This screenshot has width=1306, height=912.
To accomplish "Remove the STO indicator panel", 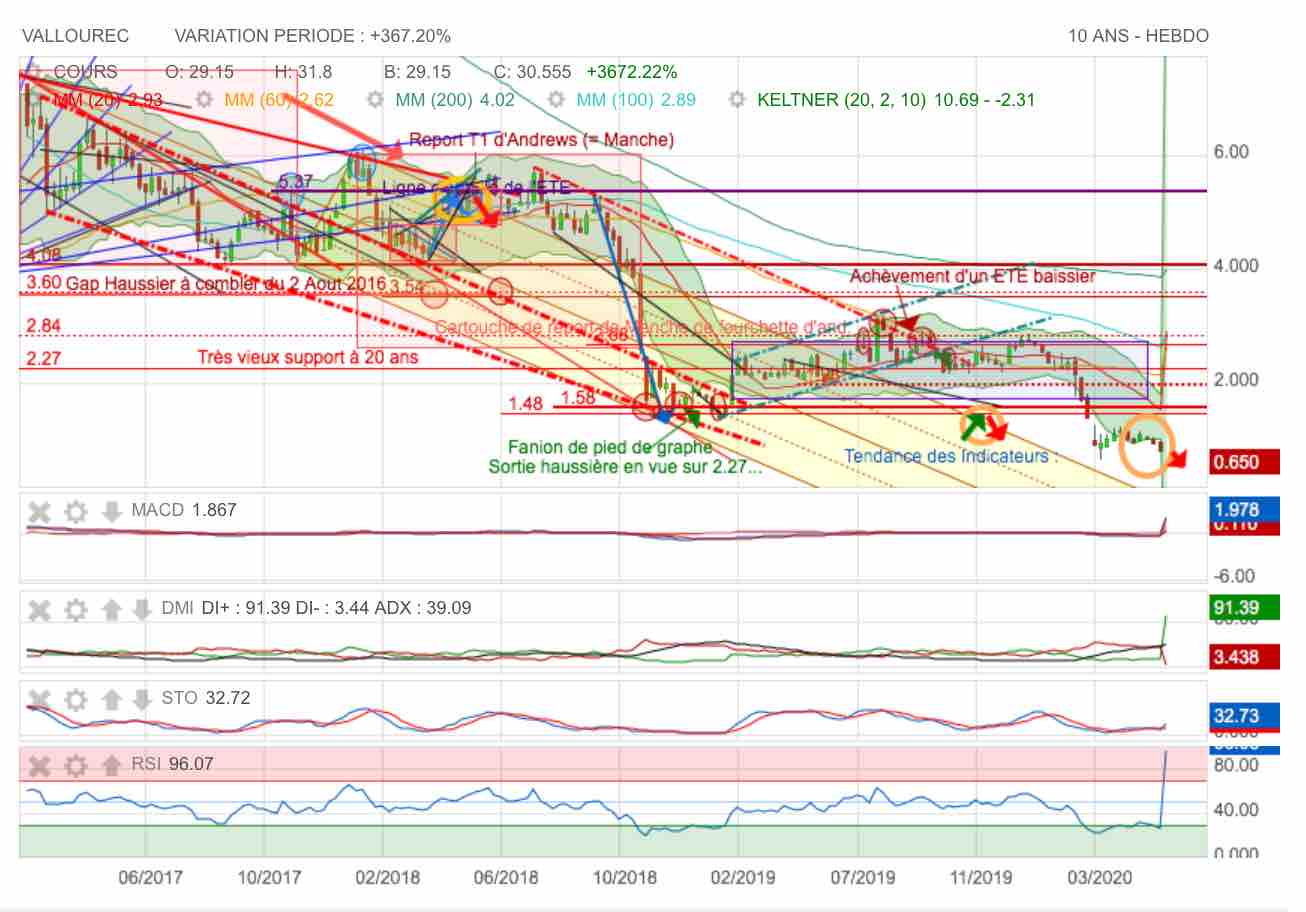I will [x=39, y=699].
